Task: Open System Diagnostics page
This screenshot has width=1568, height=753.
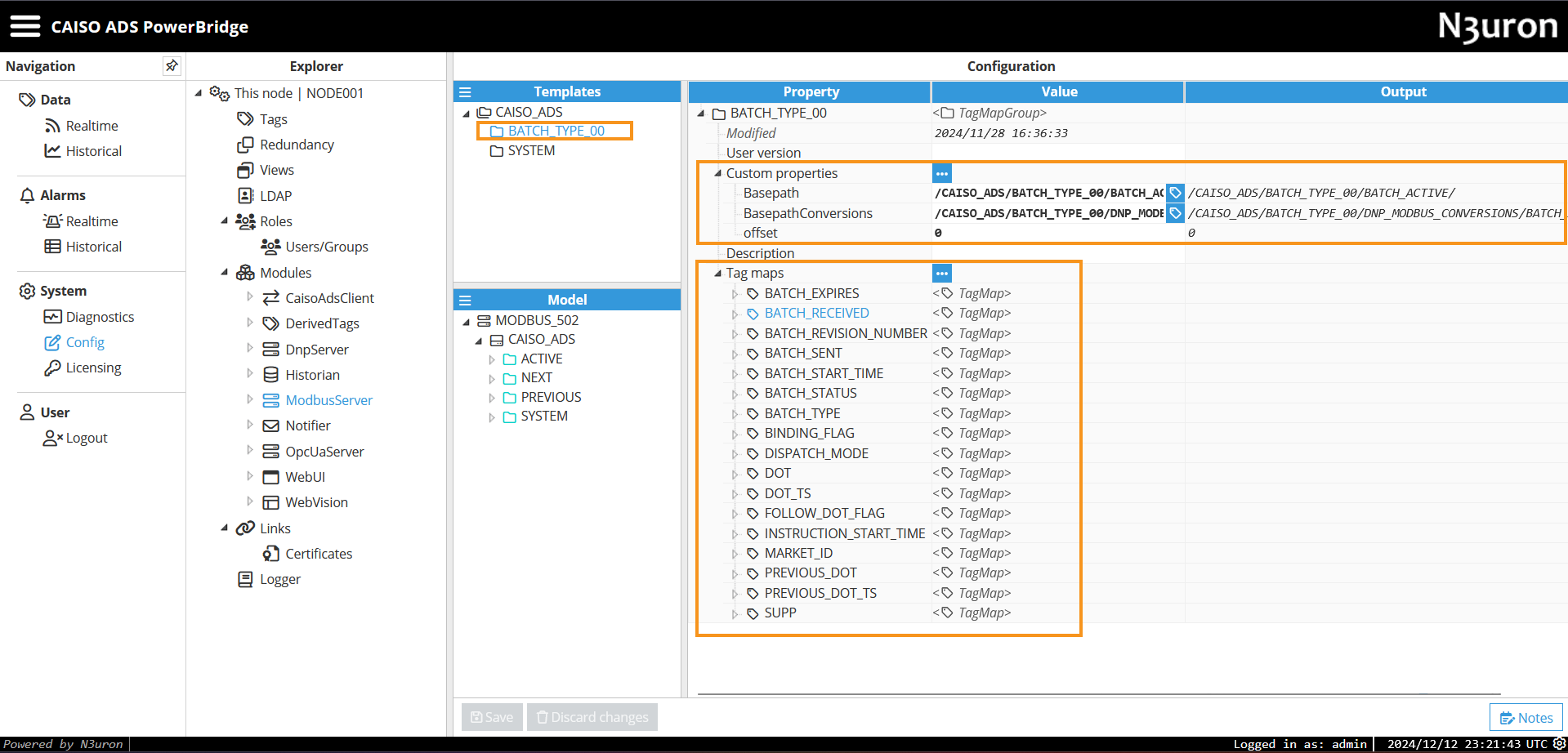Action: 89,317
